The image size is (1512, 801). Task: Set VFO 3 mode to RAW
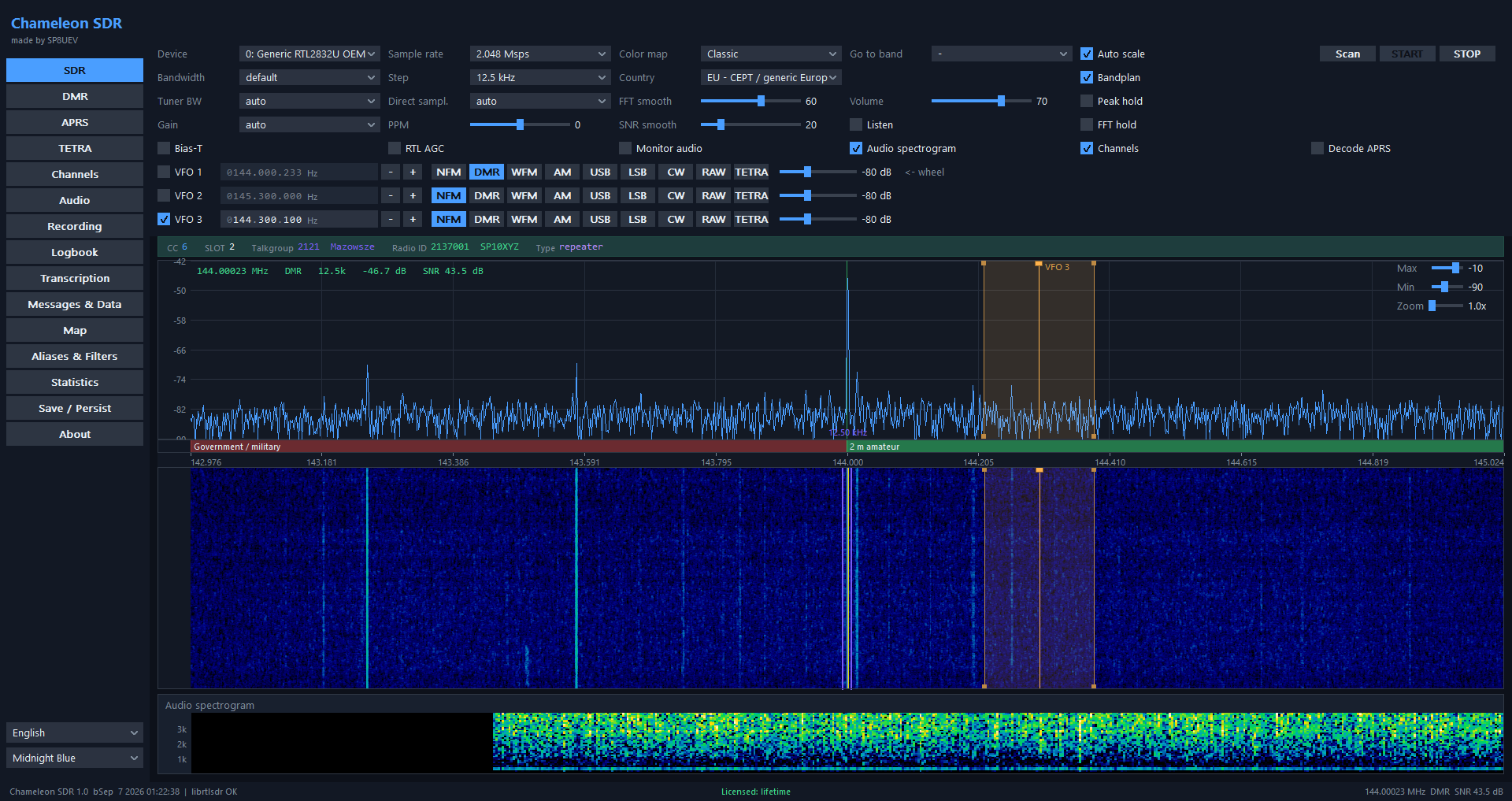(x=713, y=219)
